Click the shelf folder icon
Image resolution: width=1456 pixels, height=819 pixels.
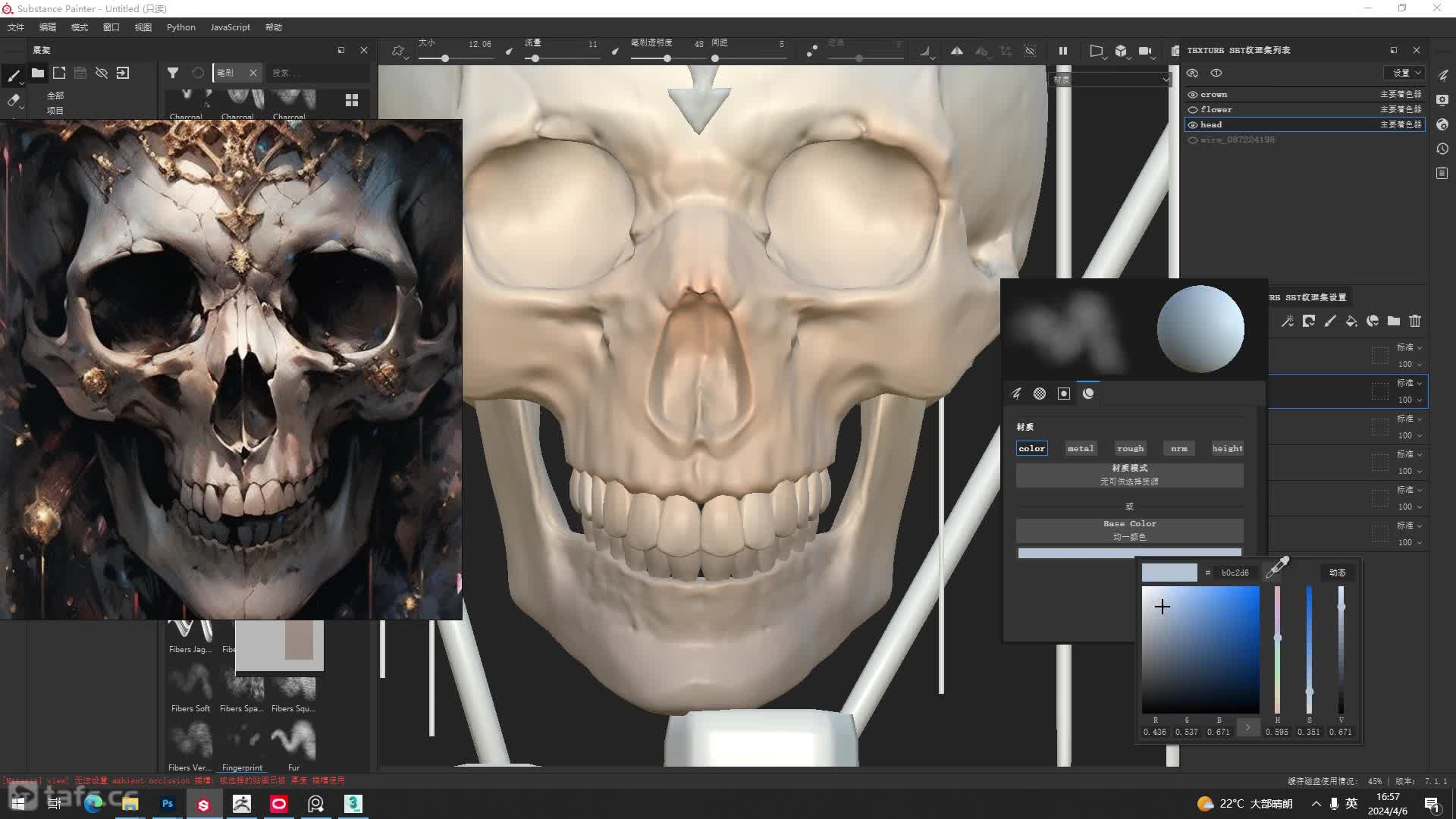38,73
